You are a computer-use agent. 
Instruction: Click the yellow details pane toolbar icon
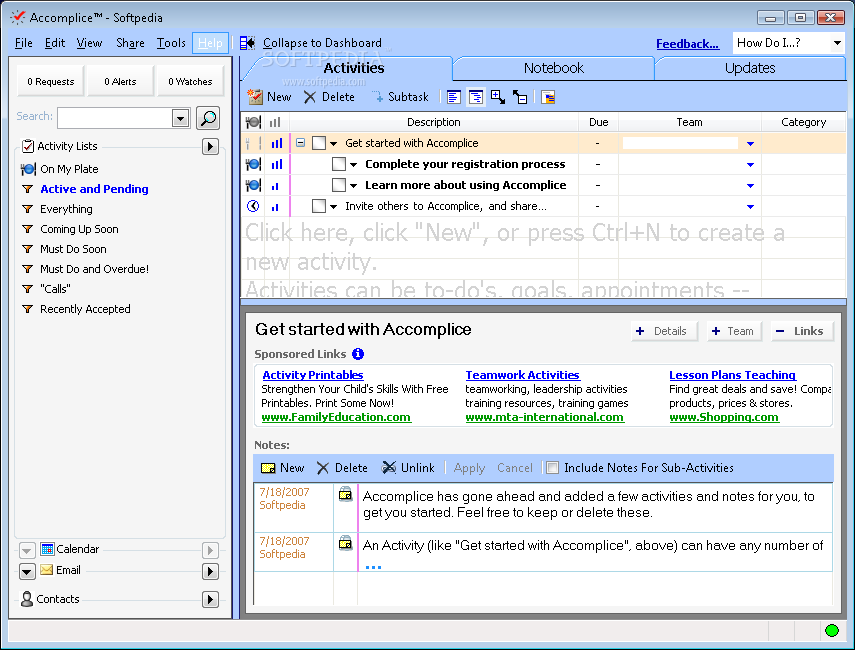[548, 97]
